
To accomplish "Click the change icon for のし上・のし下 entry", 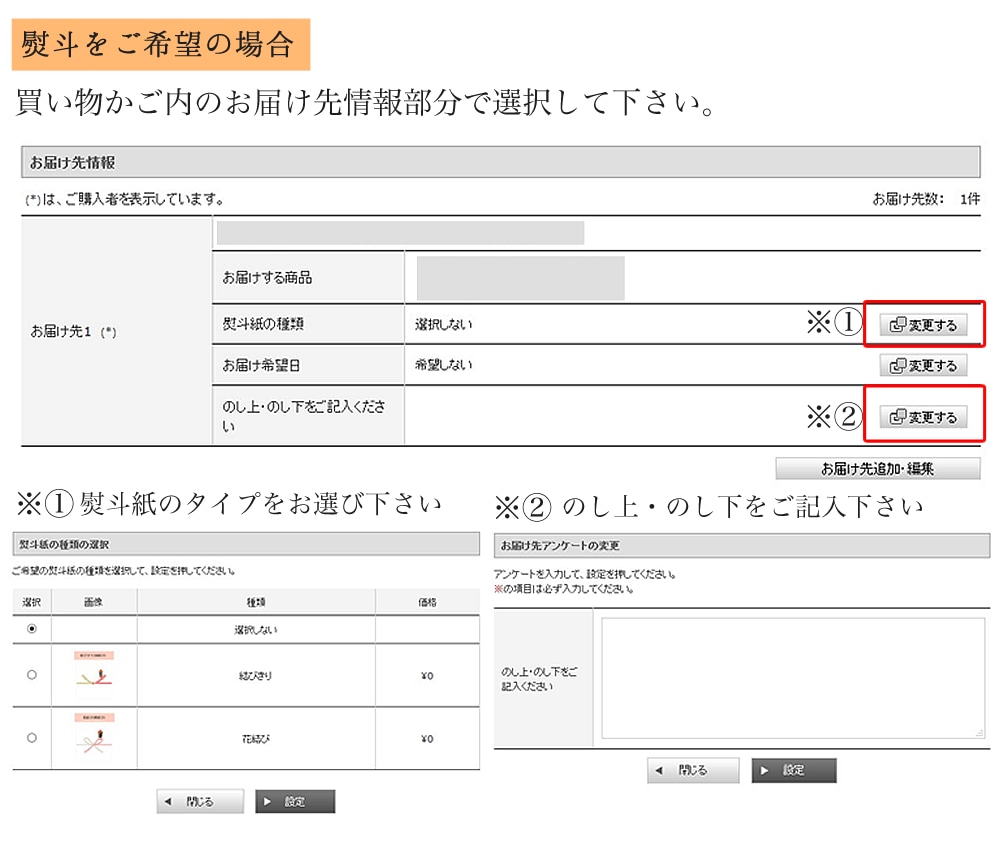I will 897,417.
